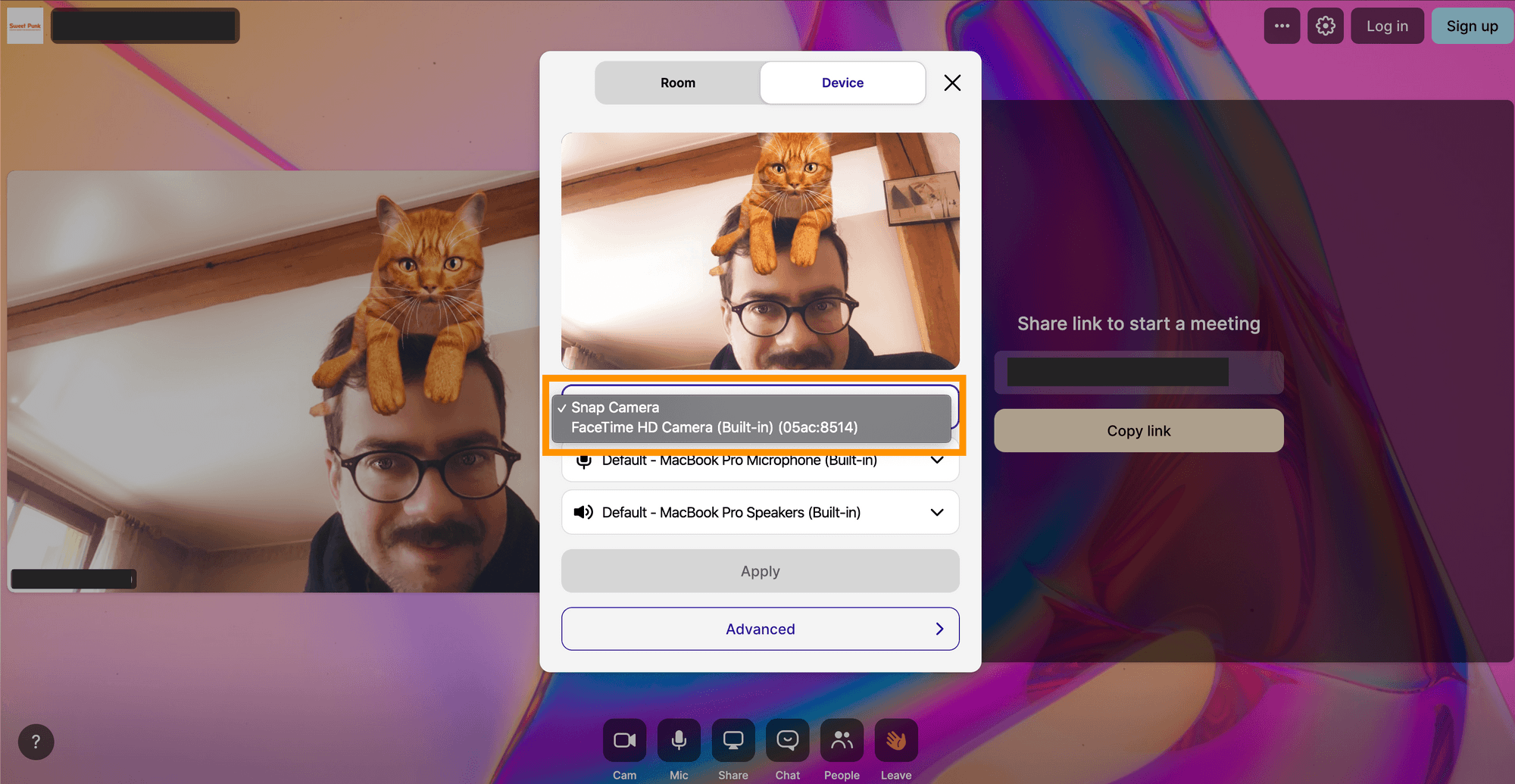This screenshot has height=784, width=1515.
Task: Open the Chat panel
Action: pyautogui.click(x=787, y=740)
